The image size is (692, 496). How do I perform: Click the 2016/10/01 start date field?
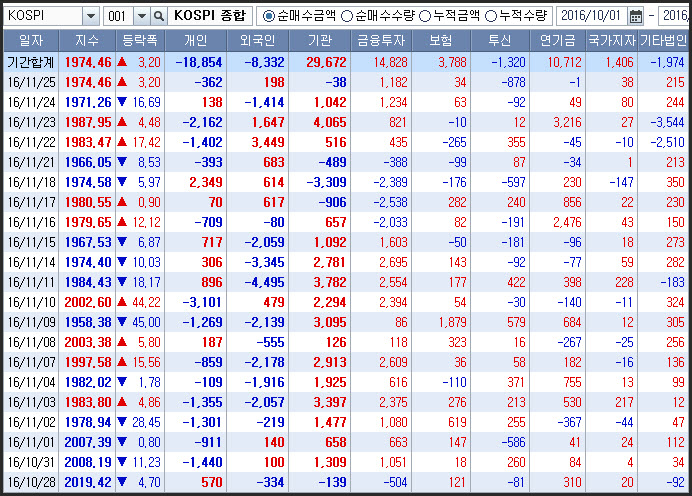(591, 16)
